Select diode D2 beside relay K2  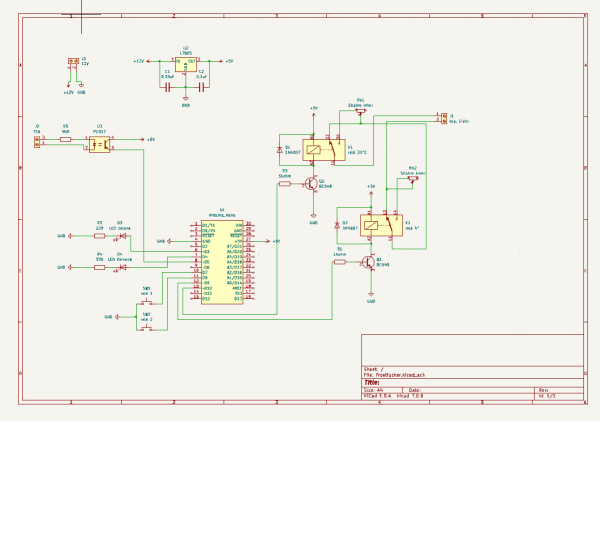click(337, 225)
